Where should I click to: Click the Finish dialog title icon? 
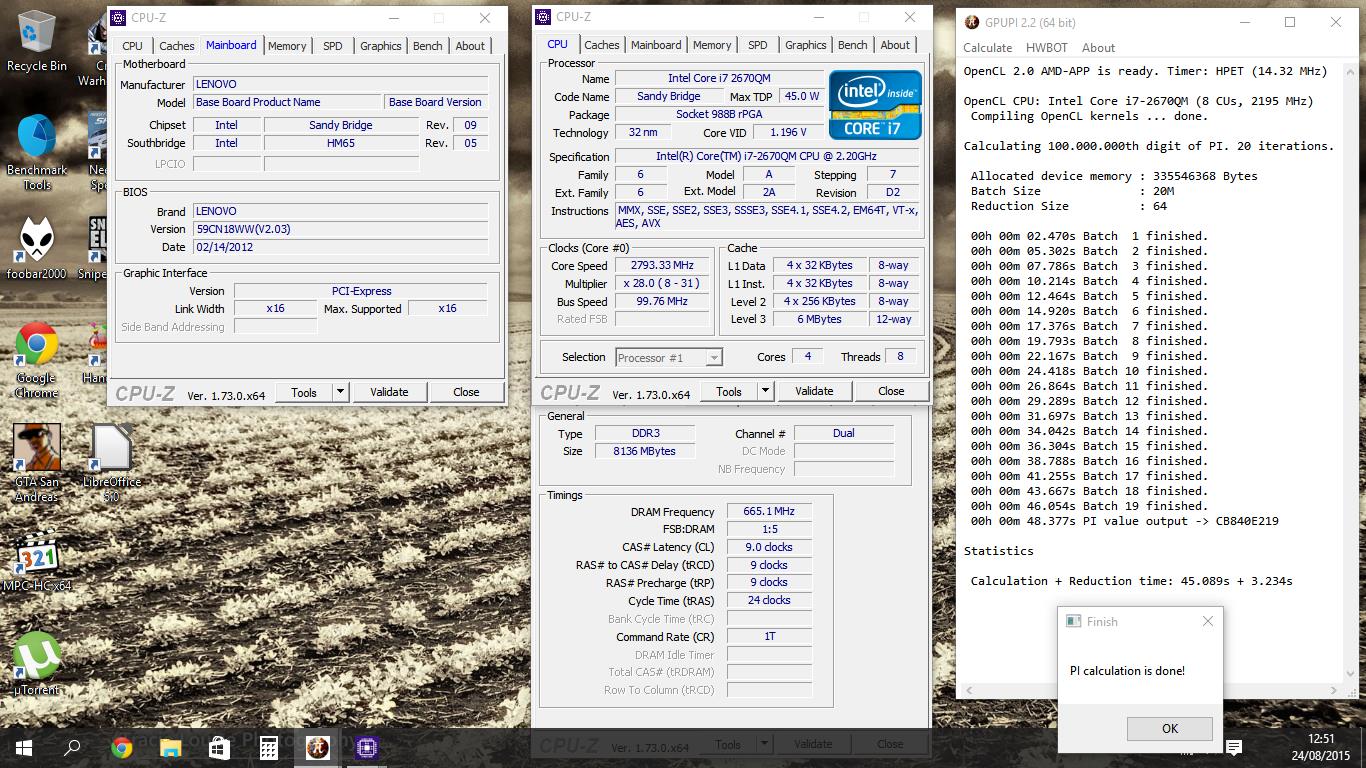coord(1074,621)
